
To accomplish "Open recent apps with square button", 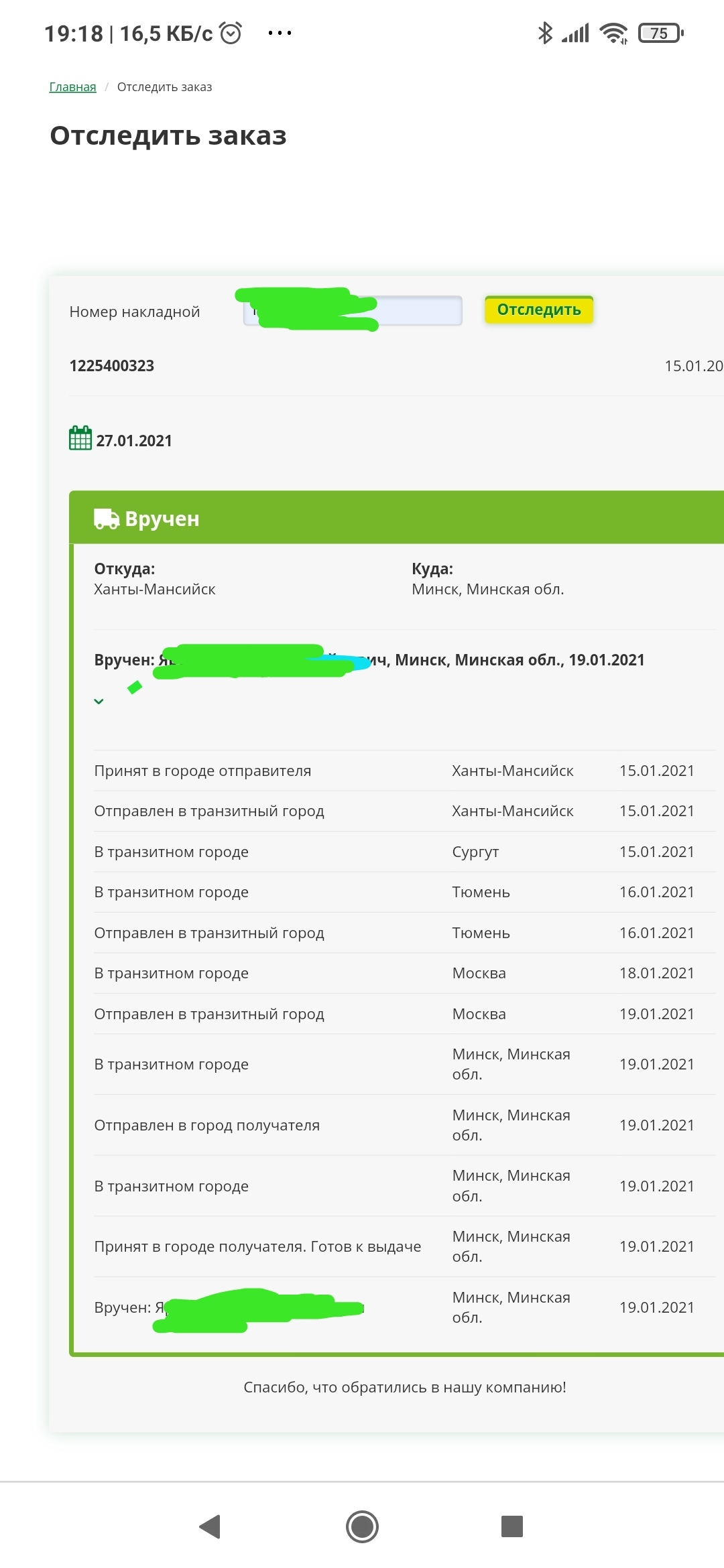I will 511,1526.
